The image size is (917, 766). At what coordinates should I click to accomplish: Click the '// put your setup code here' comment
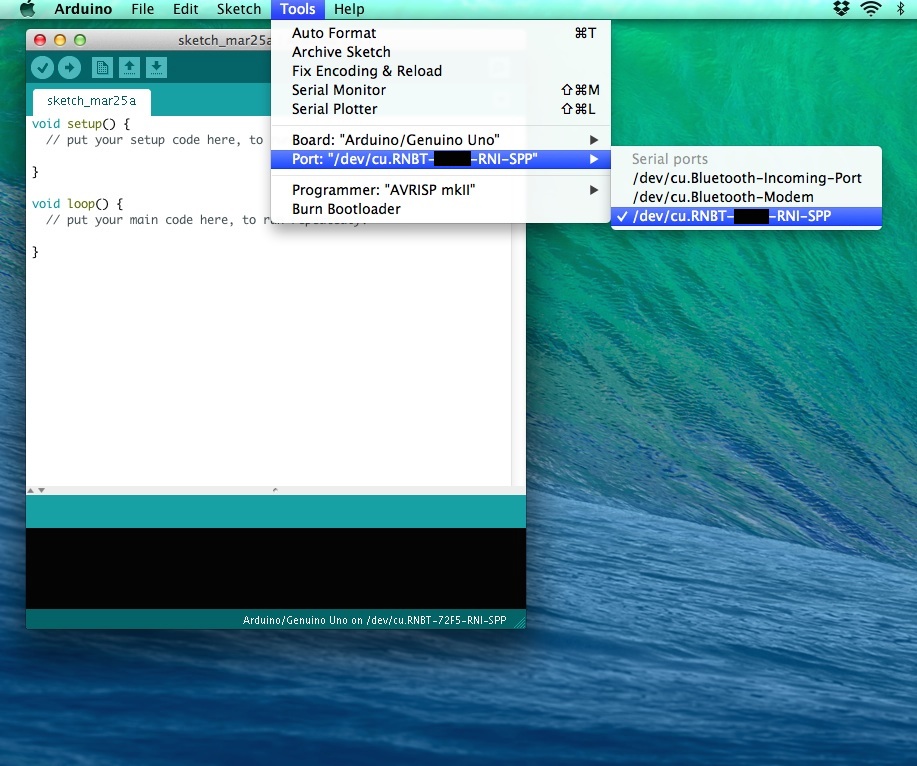(x=154, y=140)
